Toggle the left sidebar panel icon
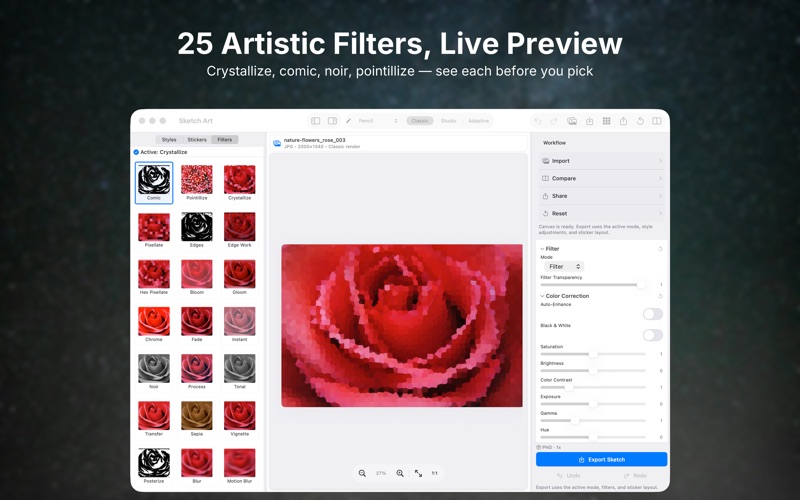The width and height of the screenshot is (800, 500). click(x=316, y=121)
